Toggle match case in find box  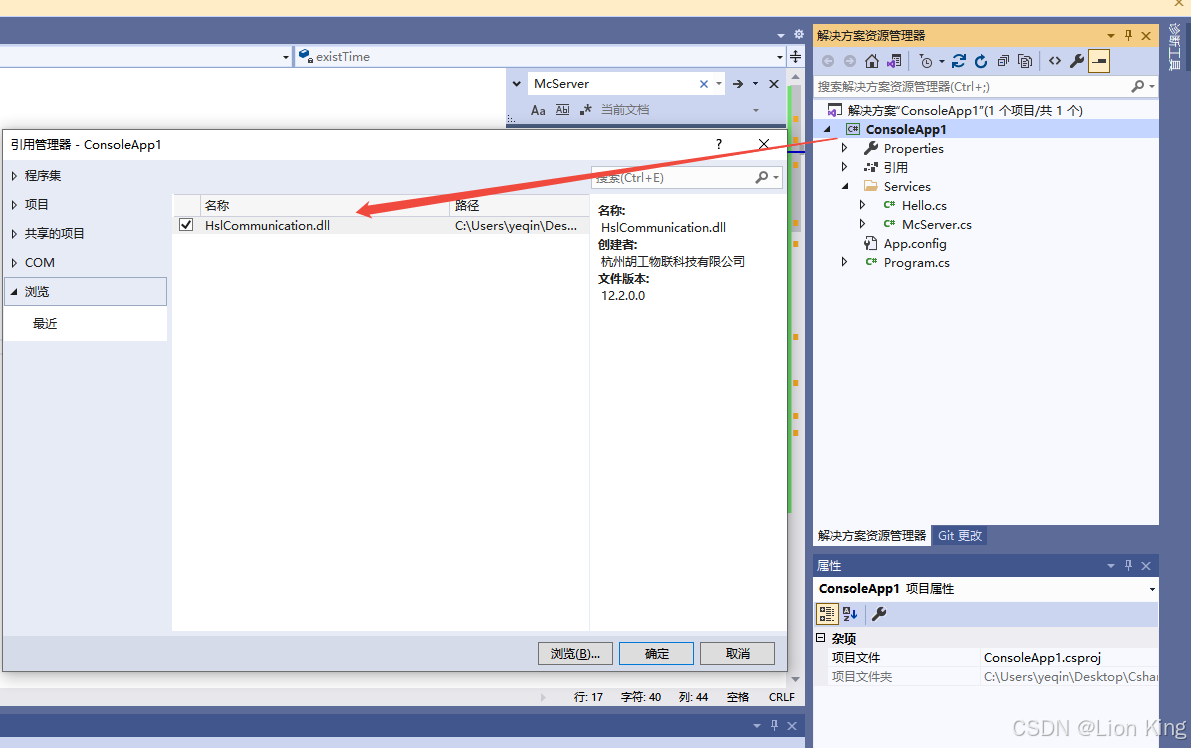[x=538, y=110]
